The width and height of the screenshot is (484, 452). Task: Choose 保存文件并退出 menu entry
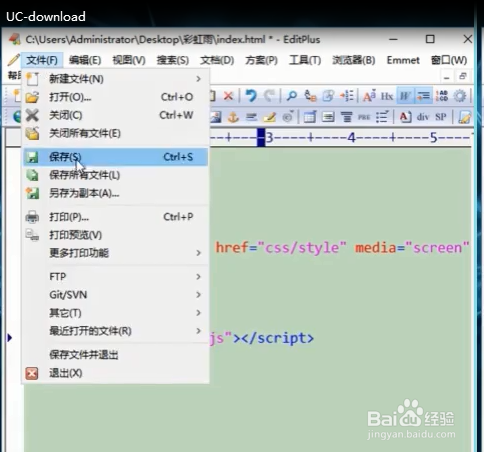pos(116,355)
